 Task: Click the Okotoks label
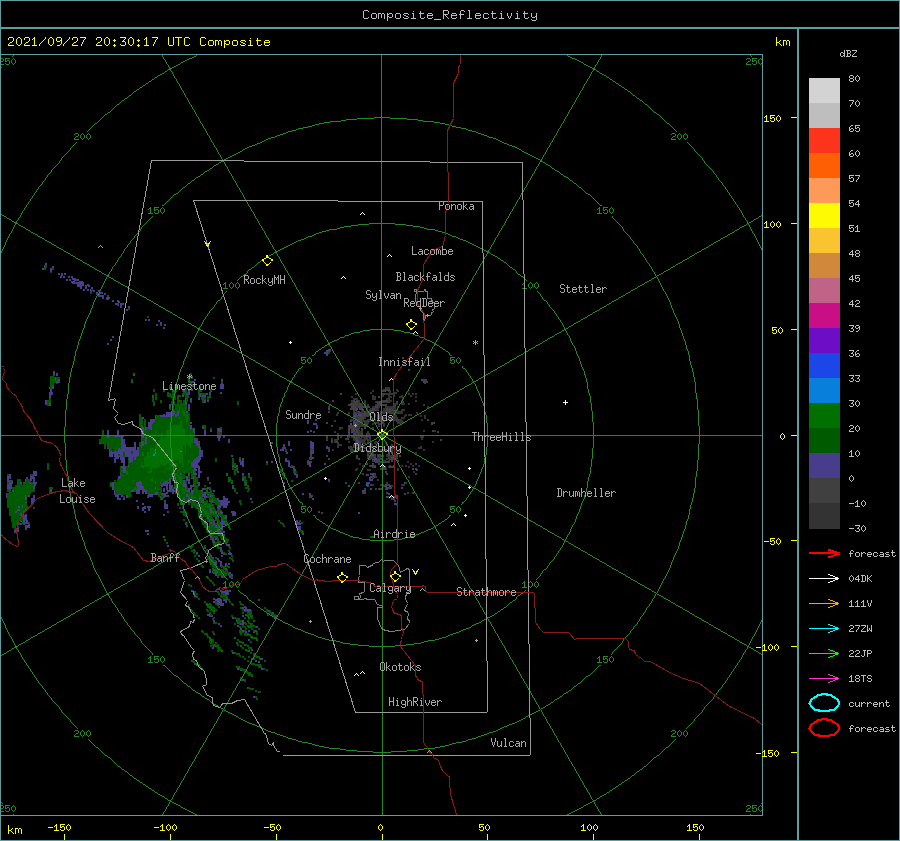pos(400,667)
